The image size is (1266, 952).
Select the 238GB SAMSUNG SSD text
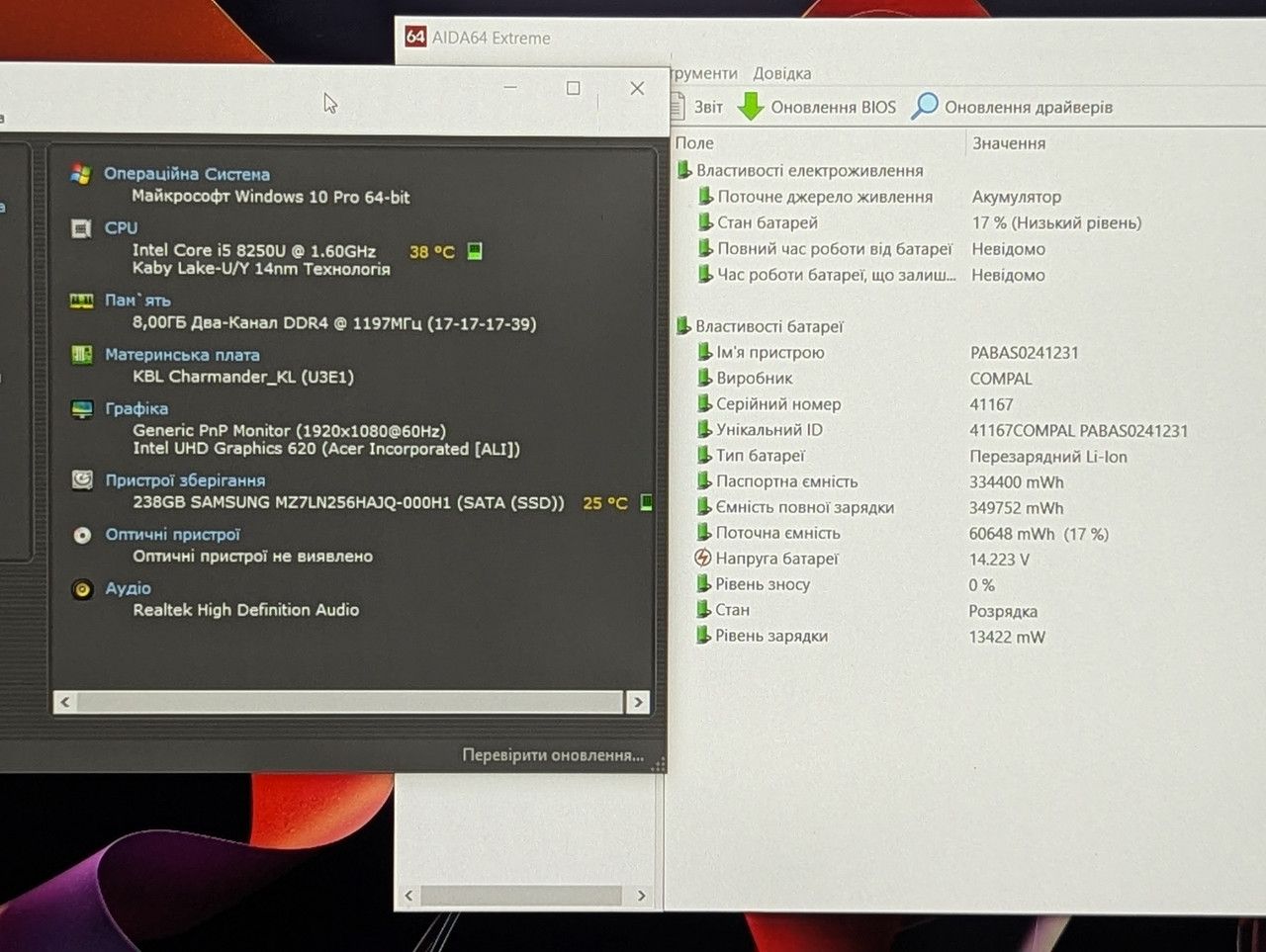point(348,502)
